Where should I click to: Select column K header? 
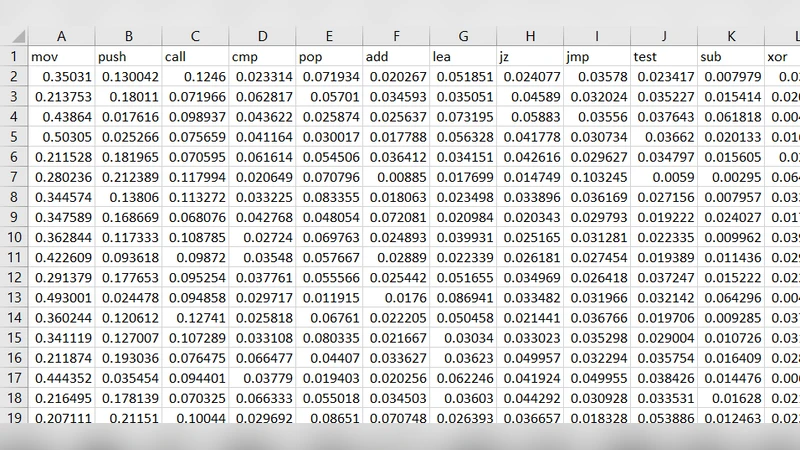[x=731, y=36]
